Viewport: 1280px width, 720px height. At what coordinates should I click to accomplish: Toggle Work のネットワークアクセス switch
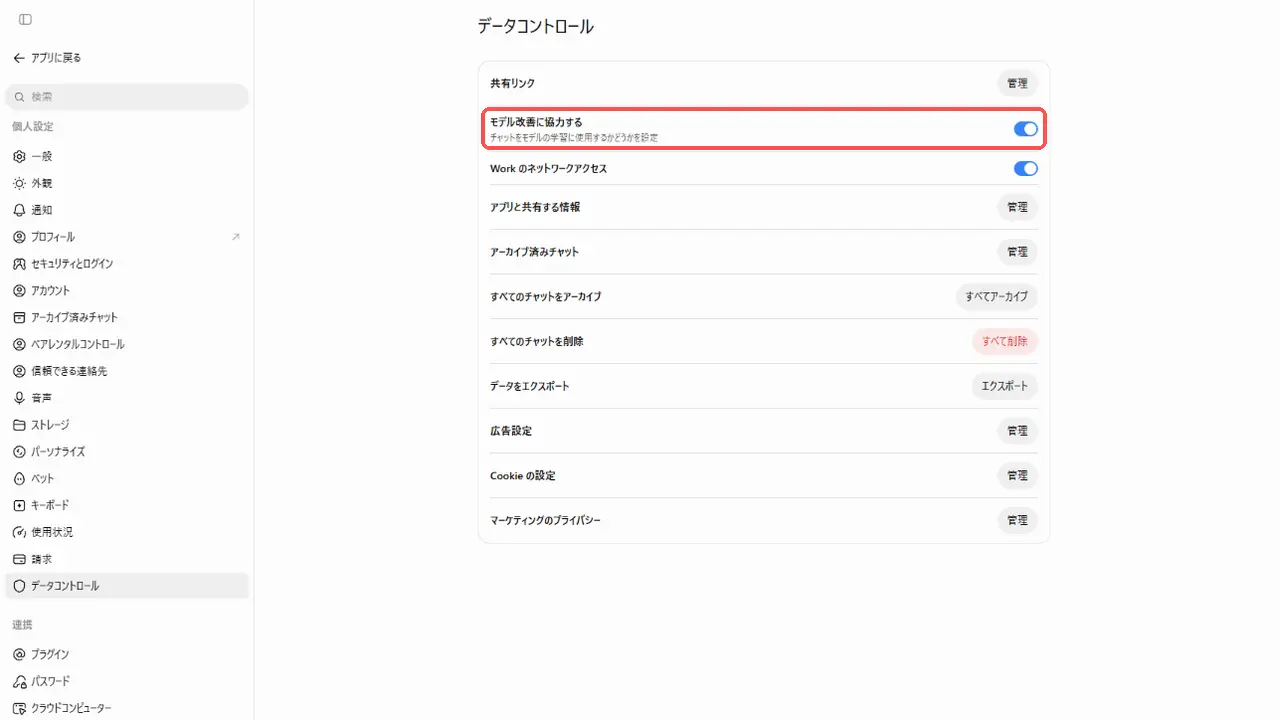pos(1026,169)
